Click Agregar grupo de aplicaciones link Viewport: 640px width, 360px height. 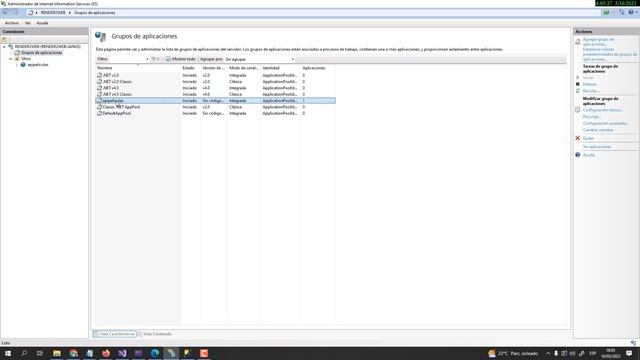[x=598, y=42]
